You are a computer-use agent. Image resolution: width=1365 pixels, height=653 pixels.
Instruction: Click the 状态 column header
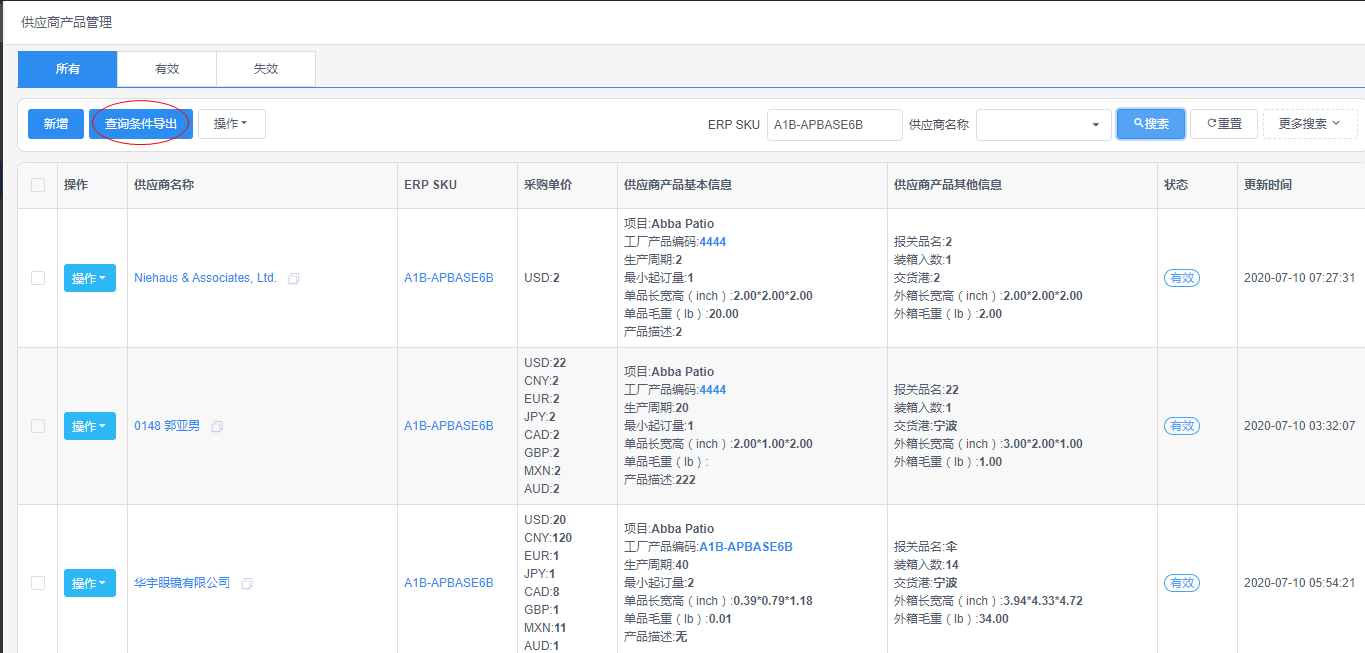[1176, 185]
